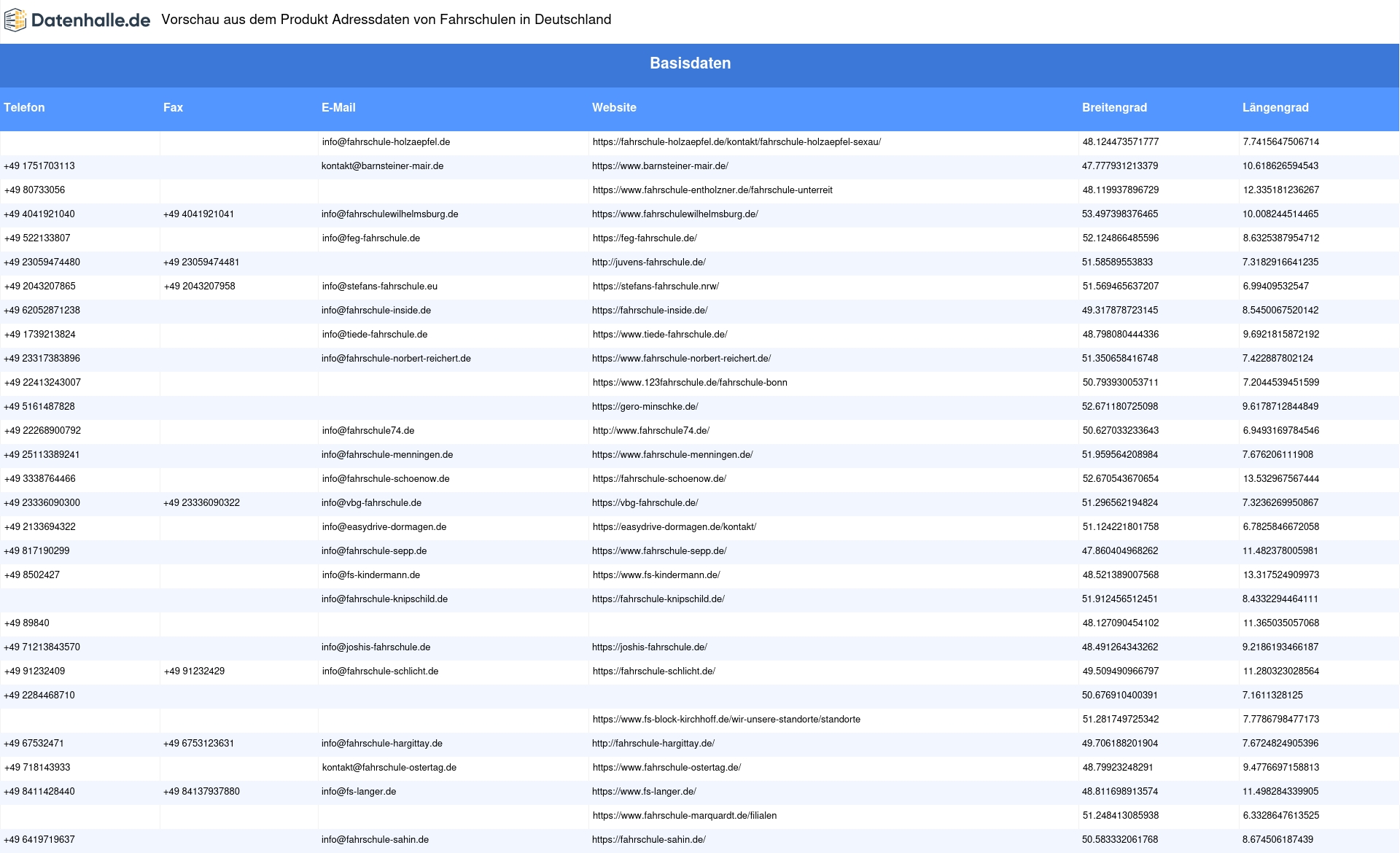
Task: Click the fahrschule-menningen.de website URL
Action: (x=672, y=455)
